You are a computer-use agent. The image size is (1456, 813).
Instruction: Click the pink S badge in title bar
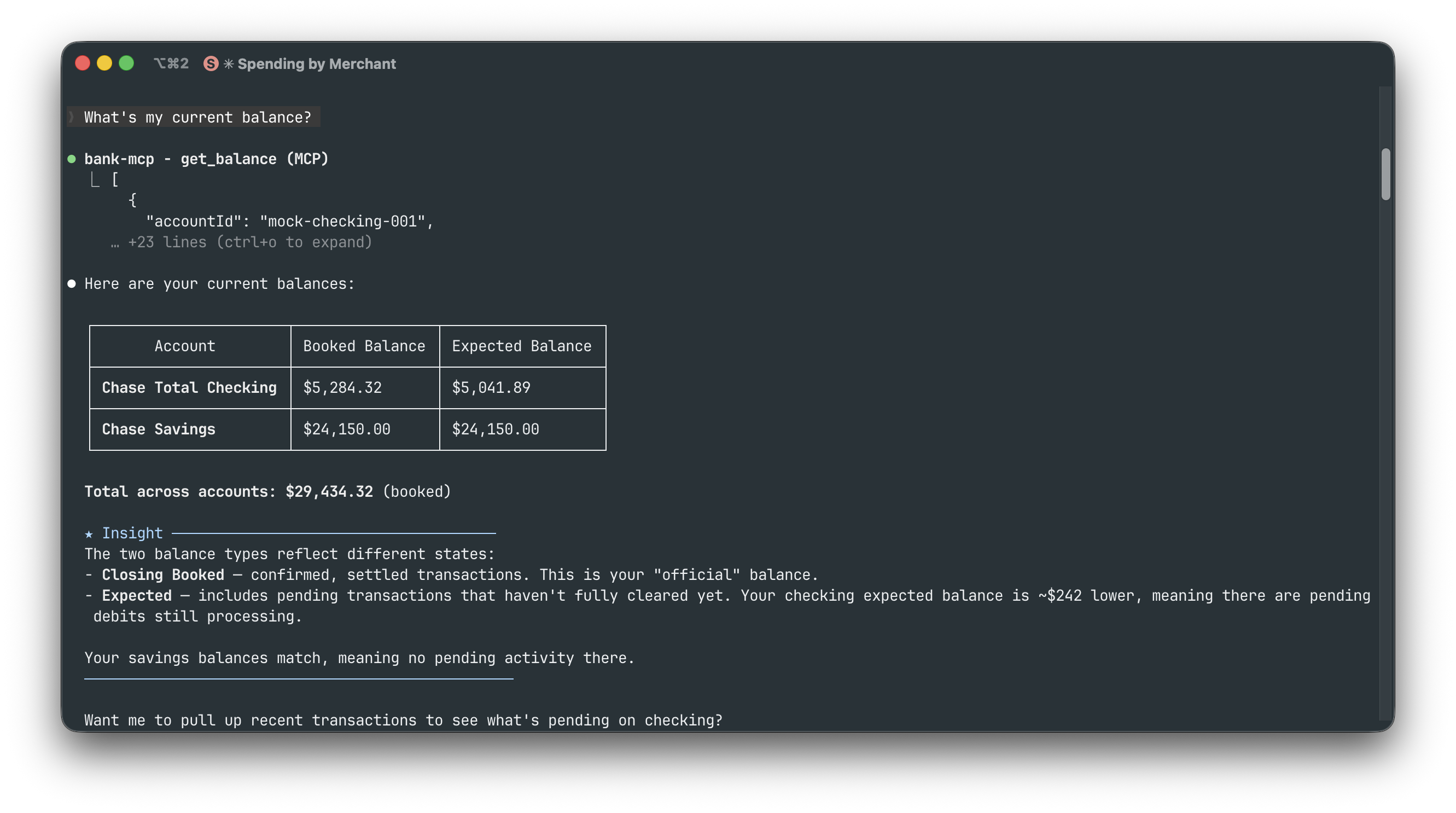[x=211, y=64]
